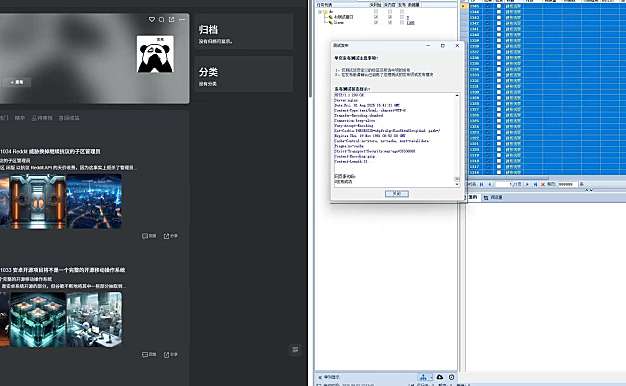Open post 1034 about Reddit

50,151
